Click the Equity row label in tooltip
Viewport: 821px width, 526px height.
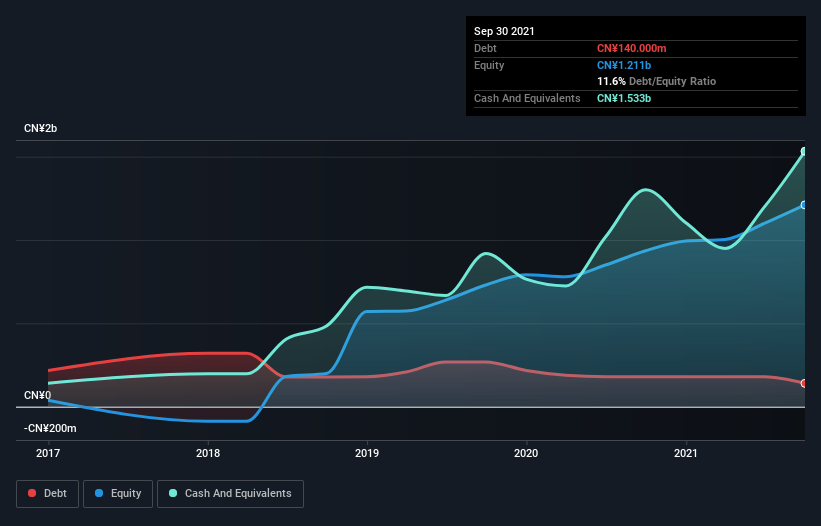pos(489,65)
